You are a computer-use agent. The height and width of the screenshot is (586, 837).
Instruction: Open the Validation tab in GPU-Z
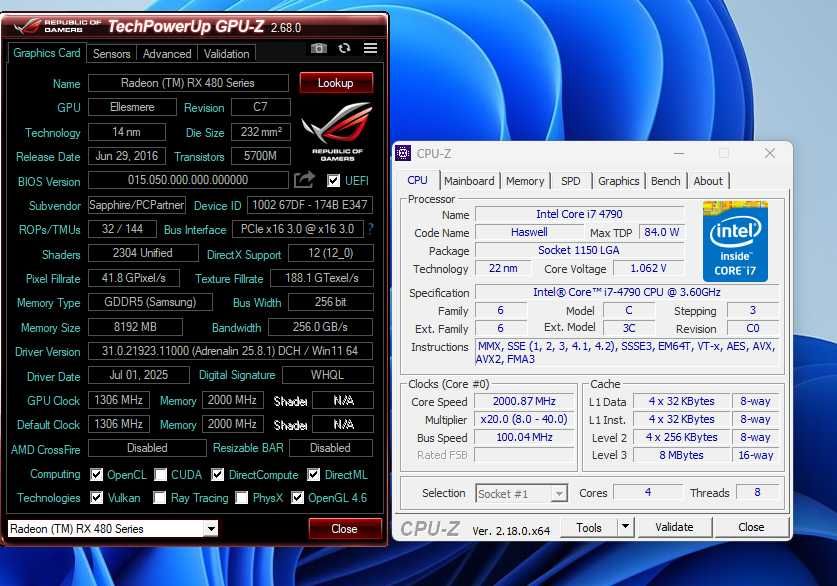pos(226,54)
